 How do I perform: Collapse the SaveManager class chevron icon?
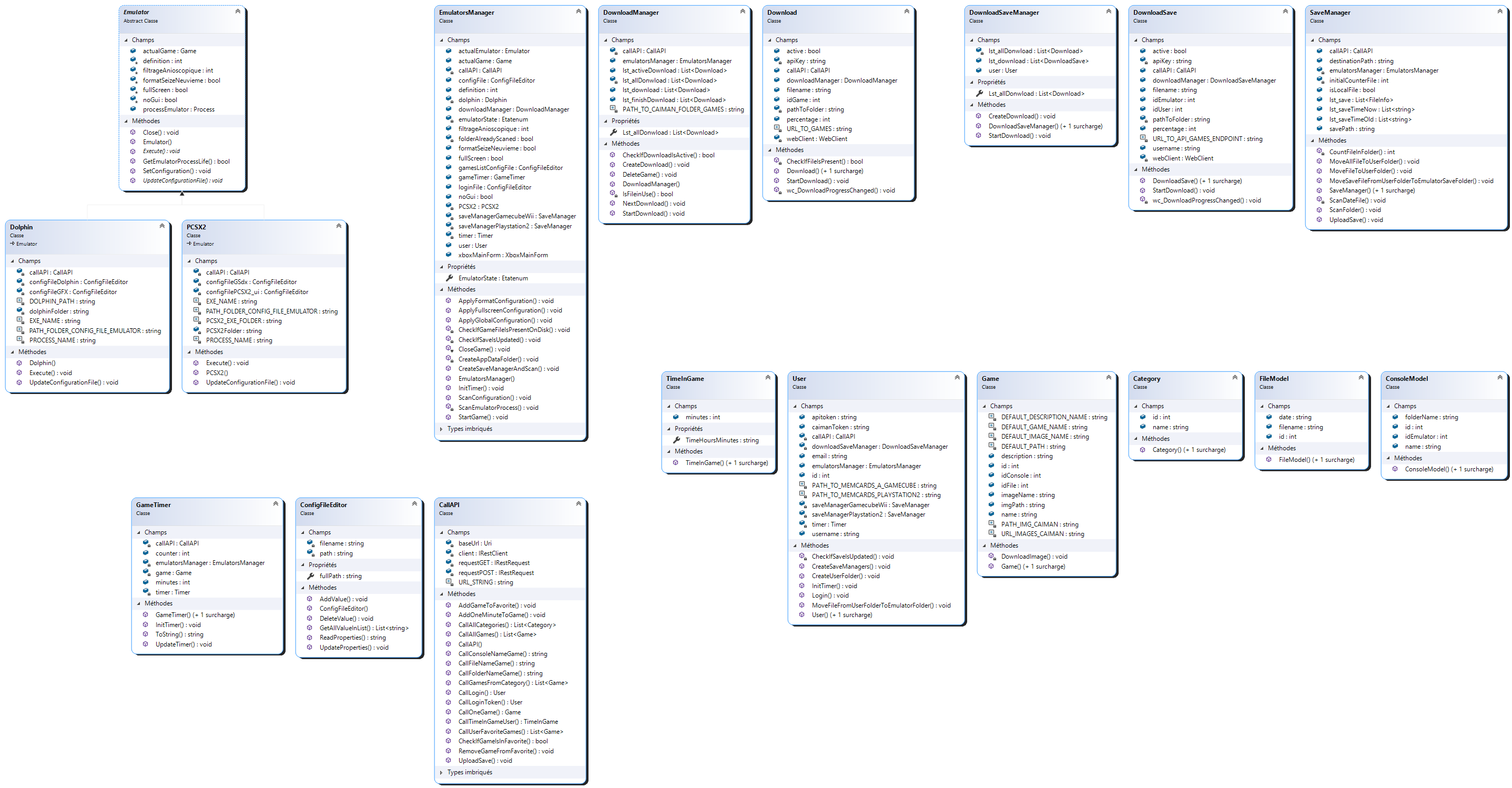coord(1500,11)
